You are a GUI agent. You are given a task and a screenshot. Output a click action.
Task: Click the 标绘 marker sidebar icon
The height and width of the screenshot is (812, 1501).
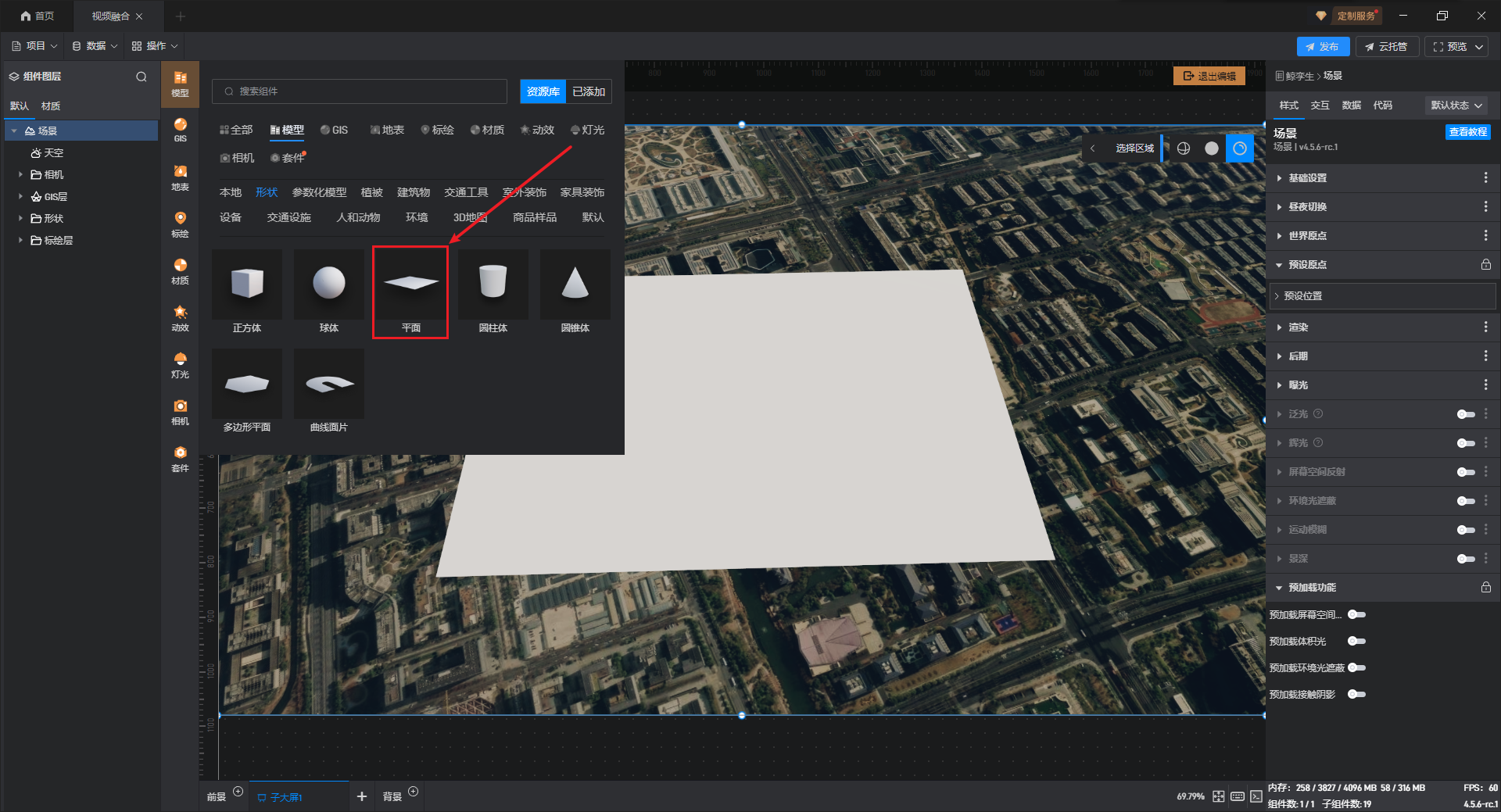pyautogui.click(x=180, y=224)
